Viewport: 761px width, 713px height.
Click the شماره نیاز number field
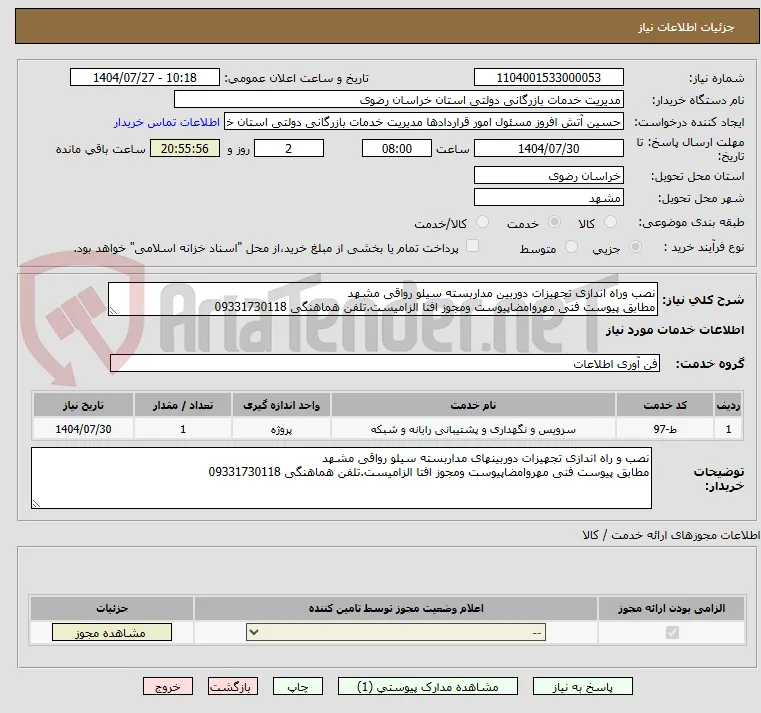(548, 78)
